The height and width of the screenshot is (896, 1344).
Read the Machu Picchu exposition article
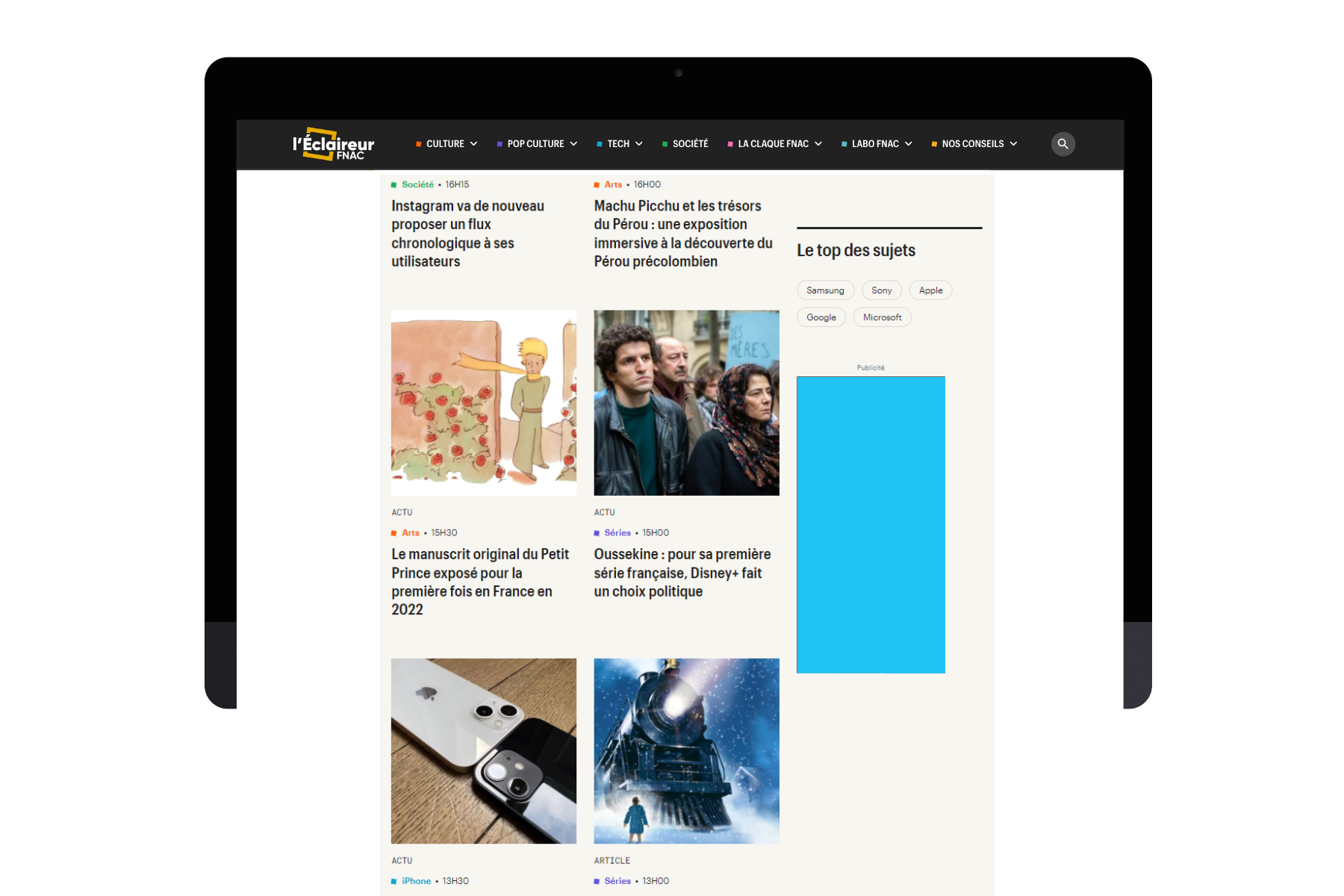(682, 234)
